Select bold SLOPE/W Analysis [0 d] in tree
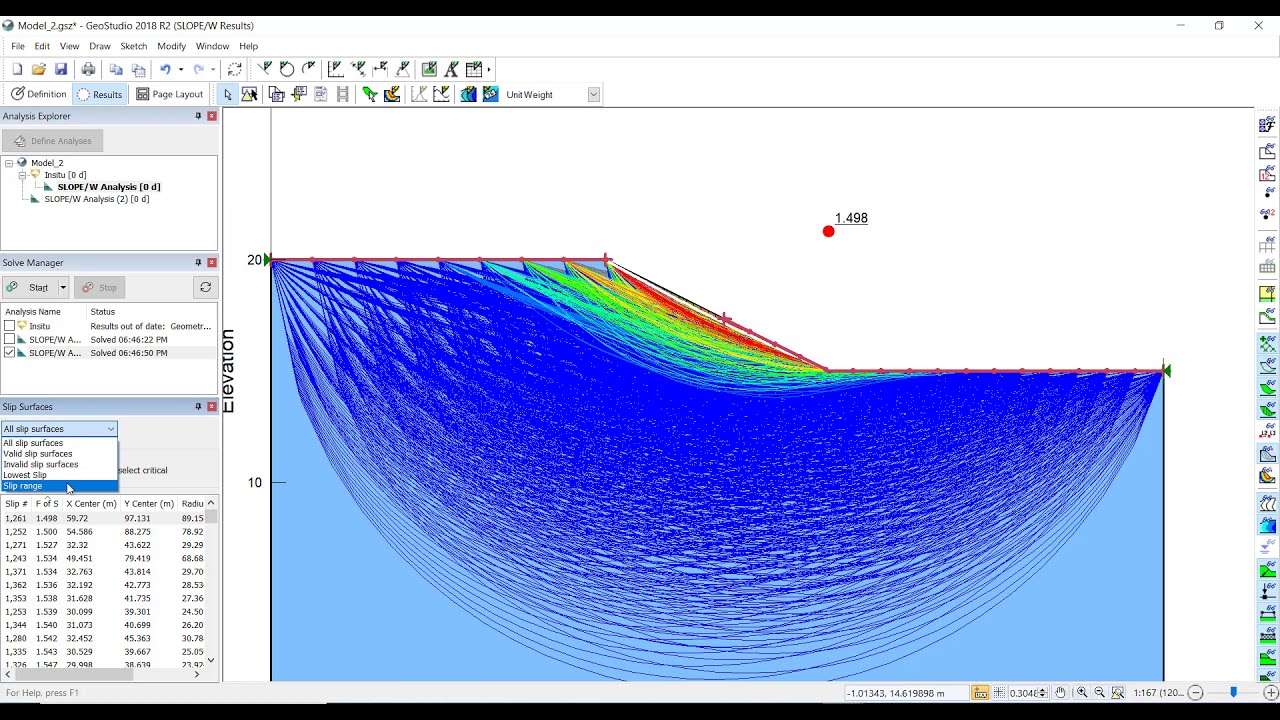1280x720 pixels. (x=109, y=187)
